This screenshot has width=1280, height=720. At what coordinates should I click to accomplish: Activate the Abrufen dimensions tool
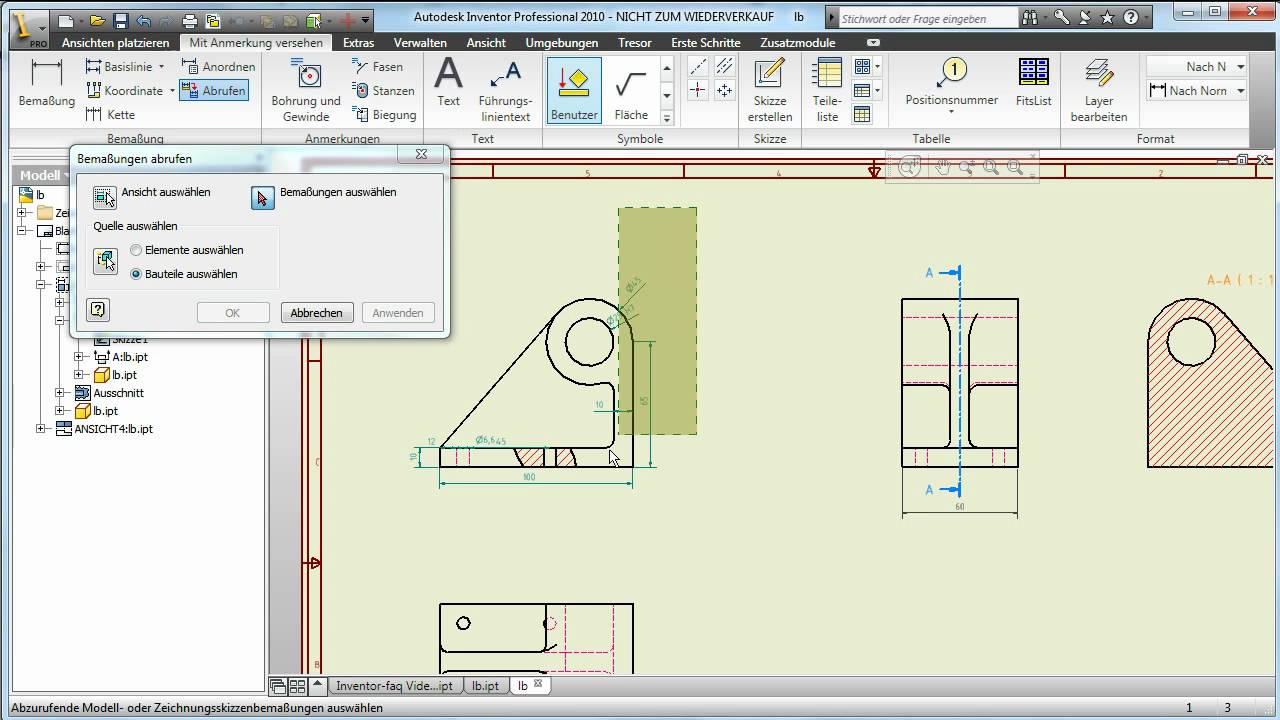(213, 91)
